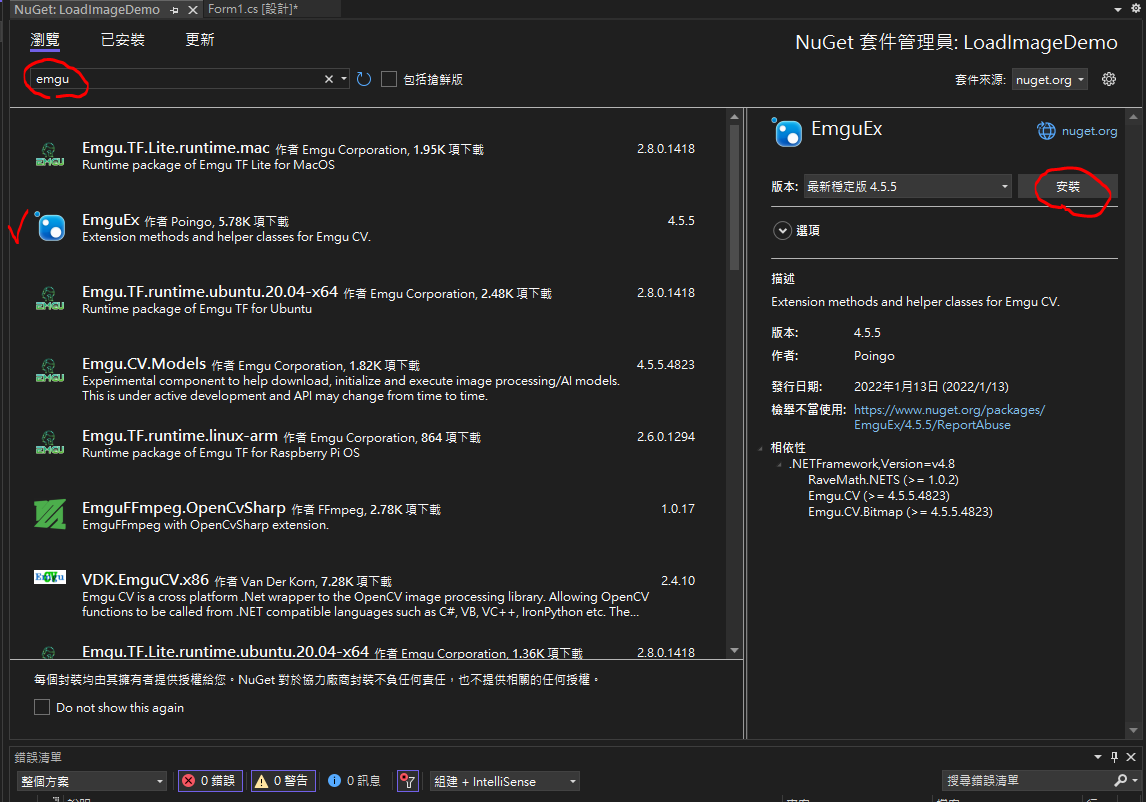Open the search history dropdown arrow
1146x802 pixels.
(x=344, y=79)
